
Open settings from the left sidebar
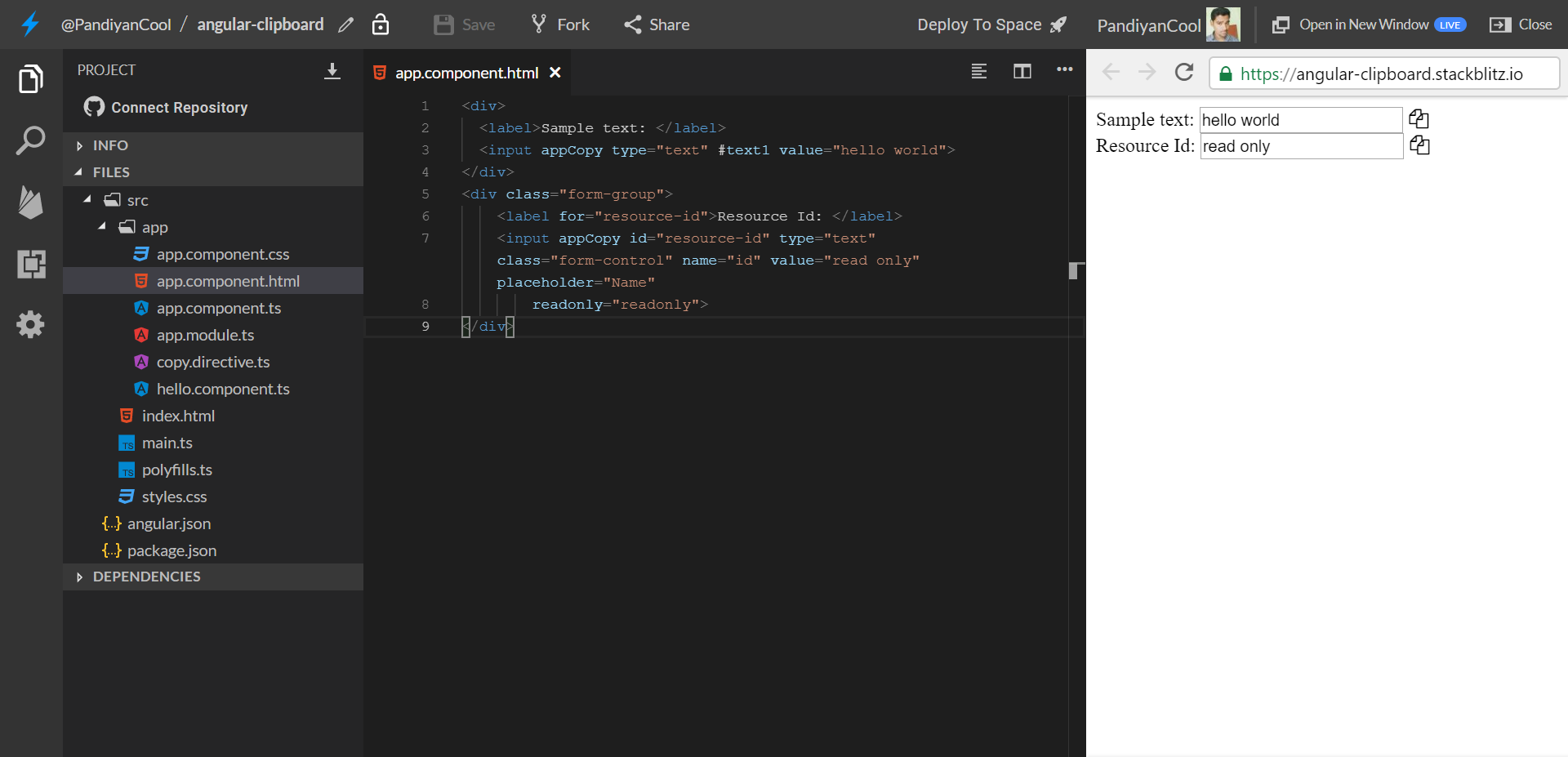[x=30, y=324]
